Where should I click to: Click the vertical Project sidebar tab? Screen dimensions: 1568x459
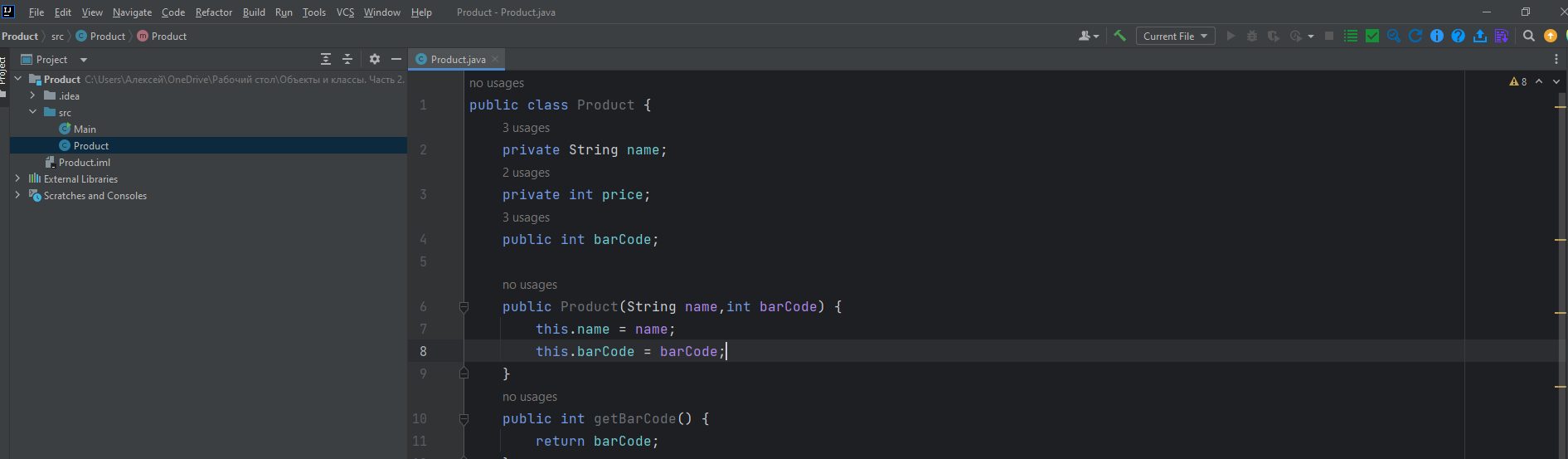coord(3,76)
